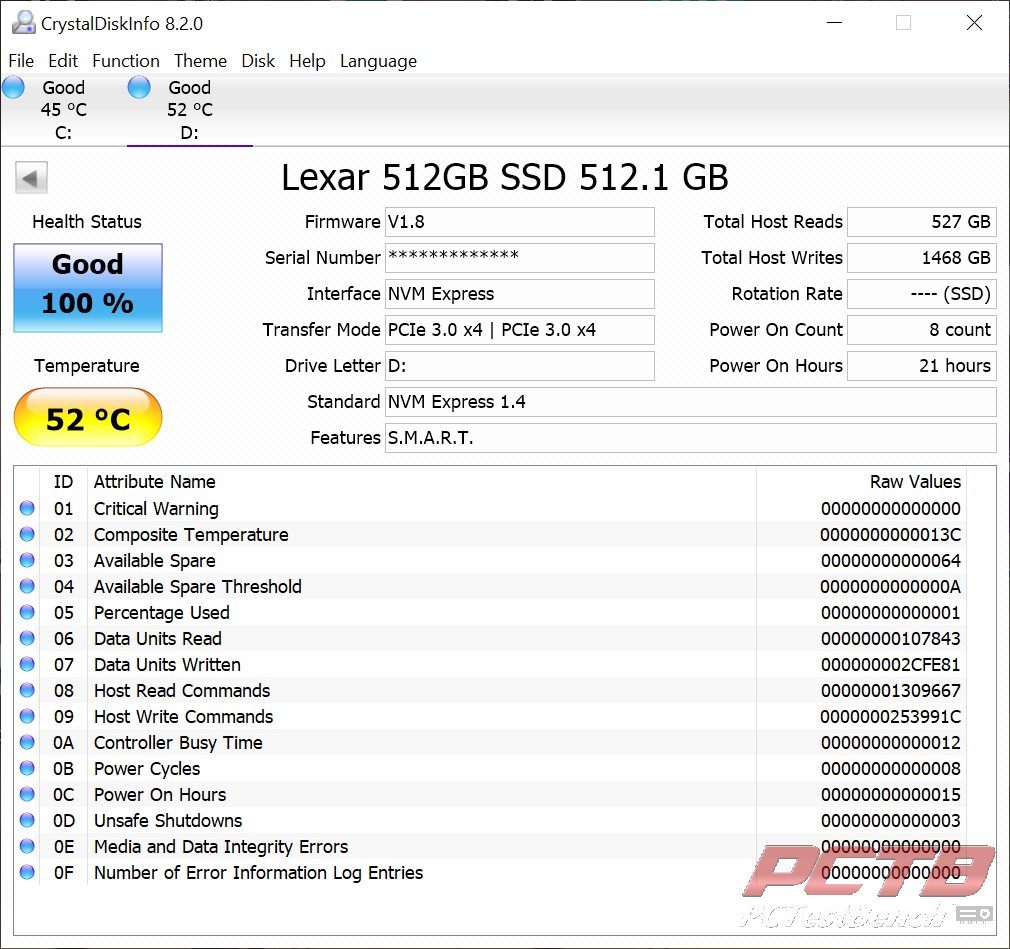
Task: Click the Raw Values column header
Action: pos(861,481)
